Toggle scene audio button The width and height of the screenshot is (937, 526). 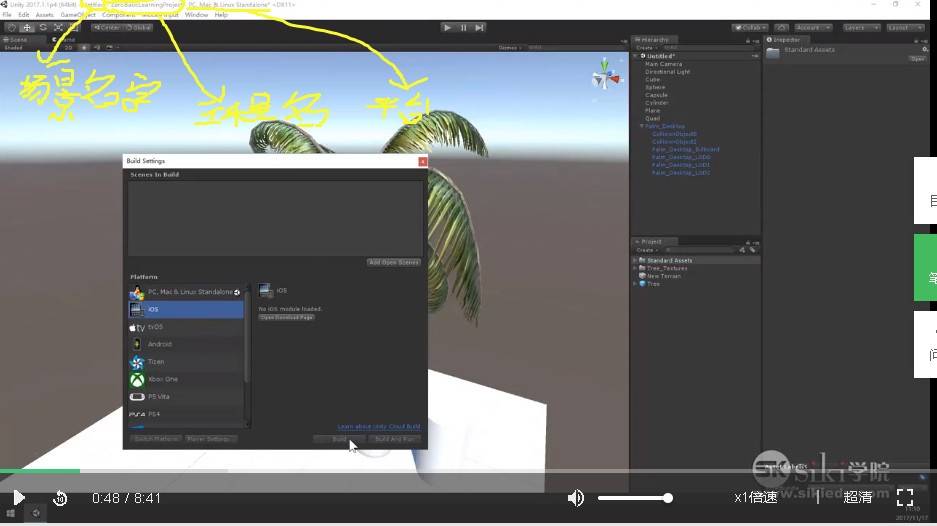(97, 48)
